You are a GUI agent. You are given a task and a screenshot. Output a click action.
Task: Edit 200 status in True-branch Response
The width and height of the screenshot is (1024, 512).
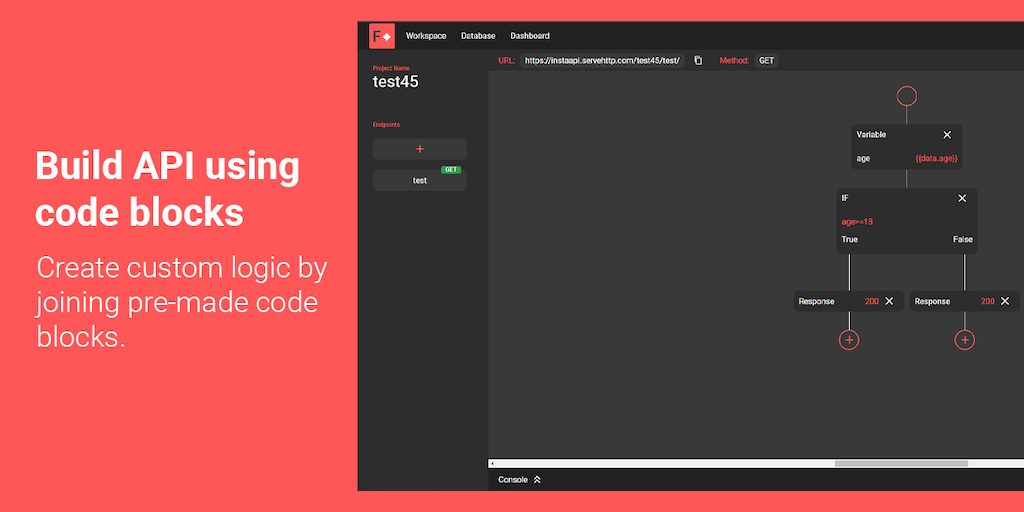(x=872, y=301)
